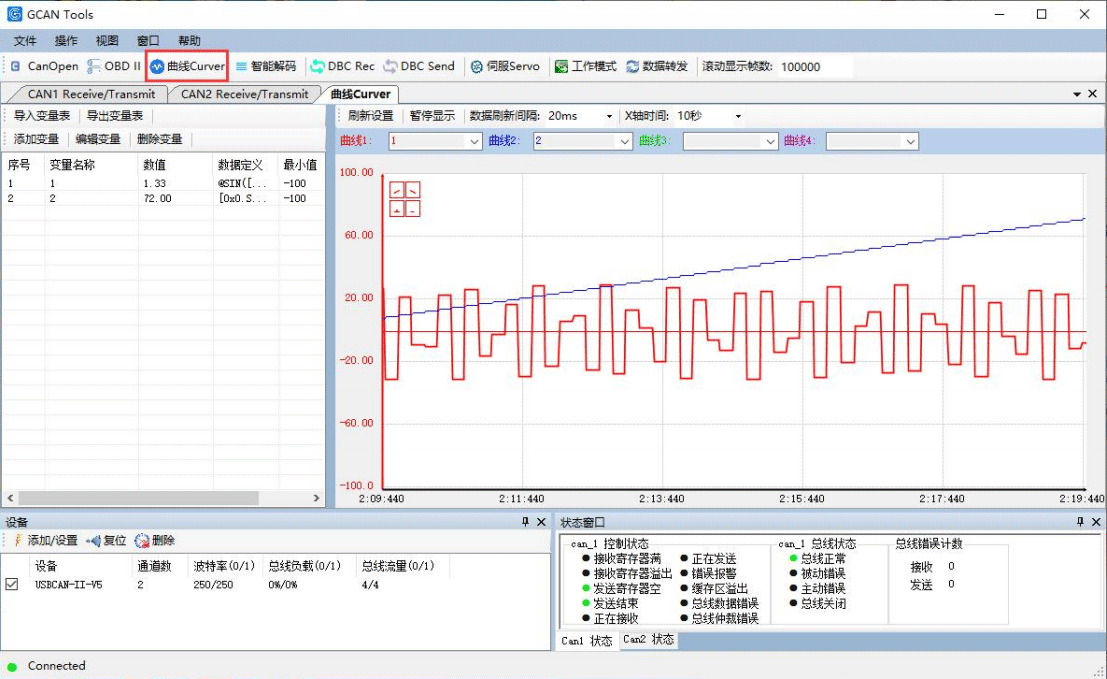
Task: Open 智能解码 smart decode
Action: coord(265,66)
